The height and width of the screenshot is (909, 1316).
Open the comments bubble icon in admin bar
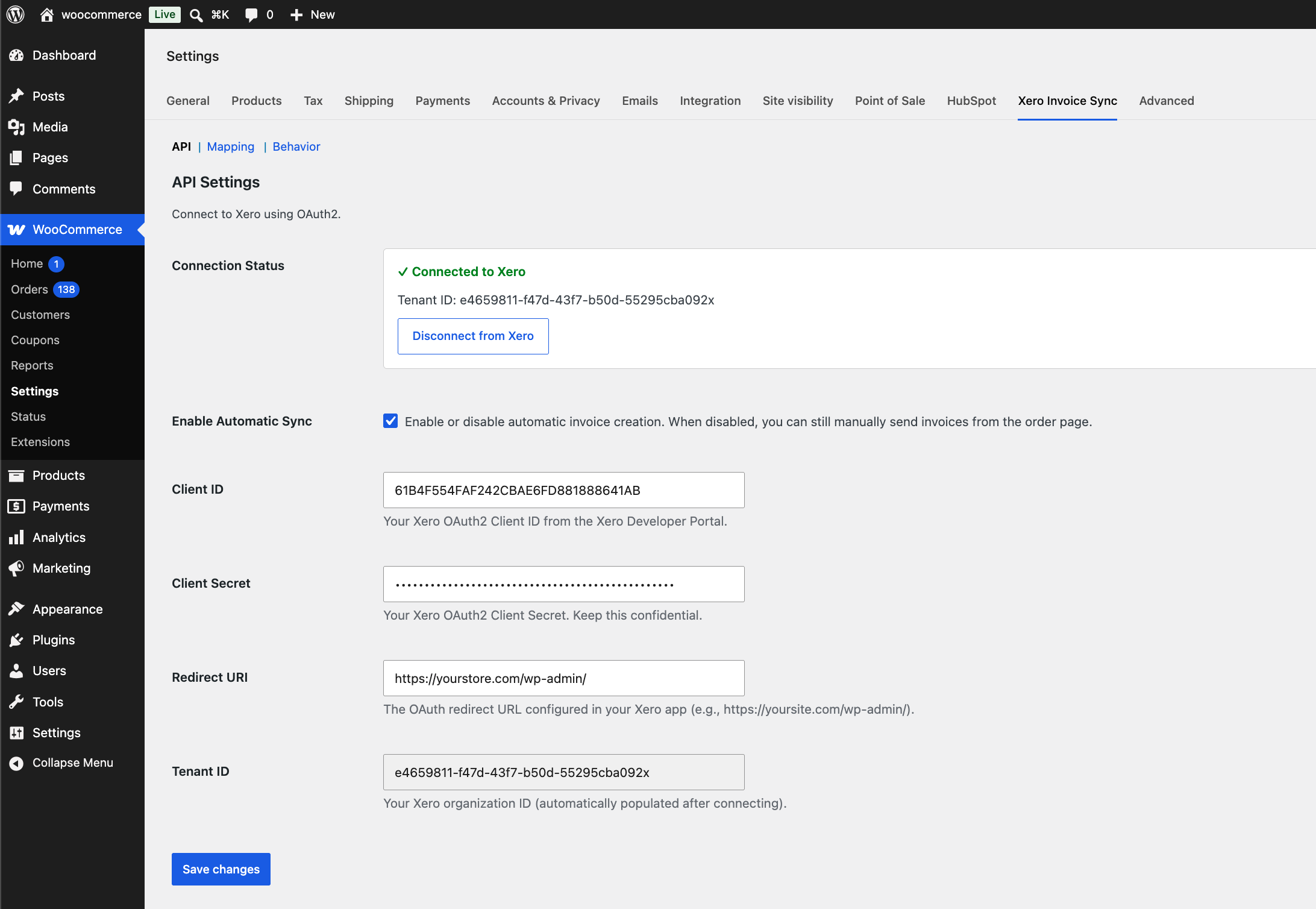(251, 15)
